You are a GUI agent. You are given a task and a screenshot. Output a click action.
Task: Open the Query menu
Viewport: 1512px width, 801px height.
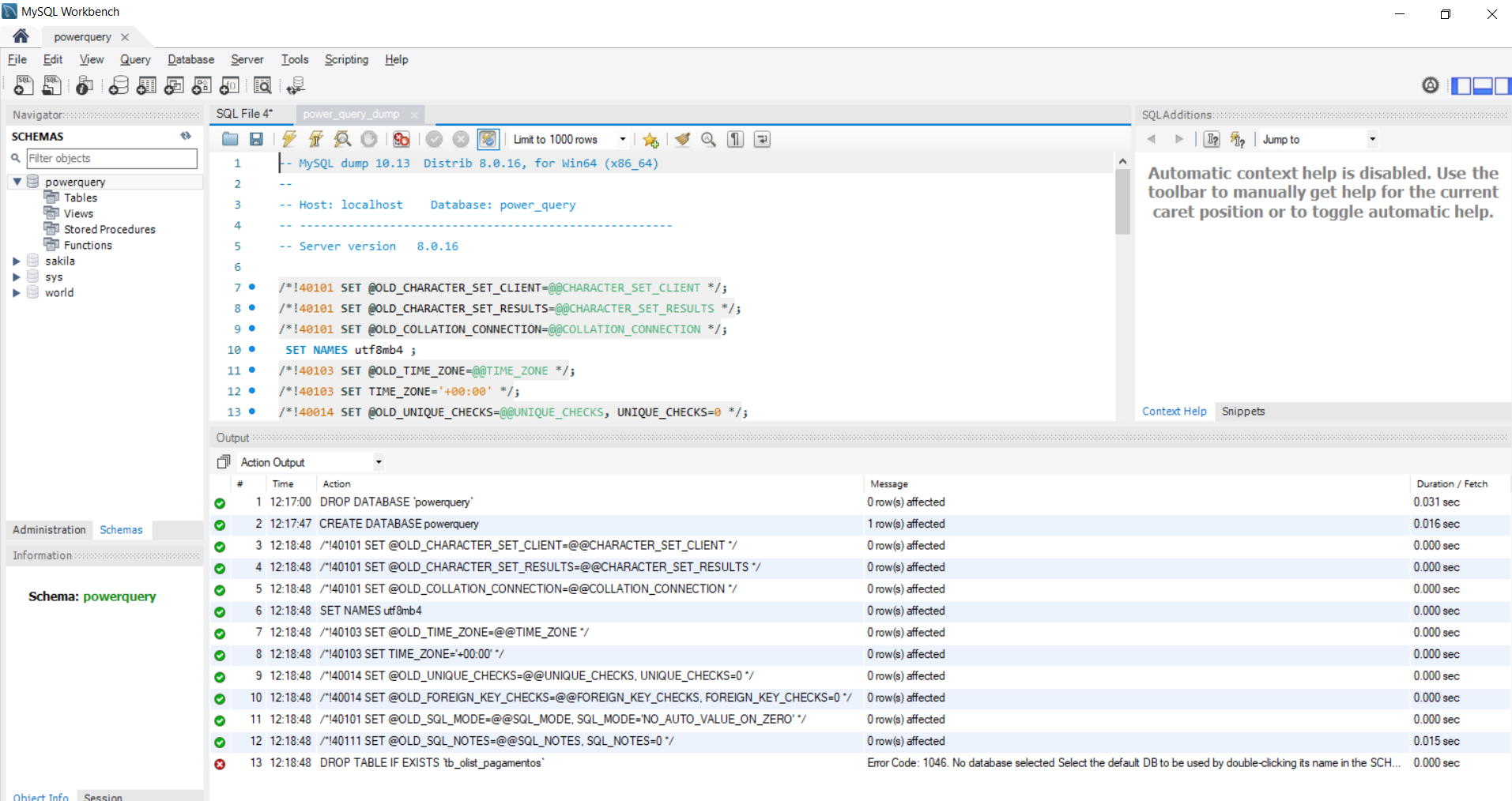click(x=135, y=59)
